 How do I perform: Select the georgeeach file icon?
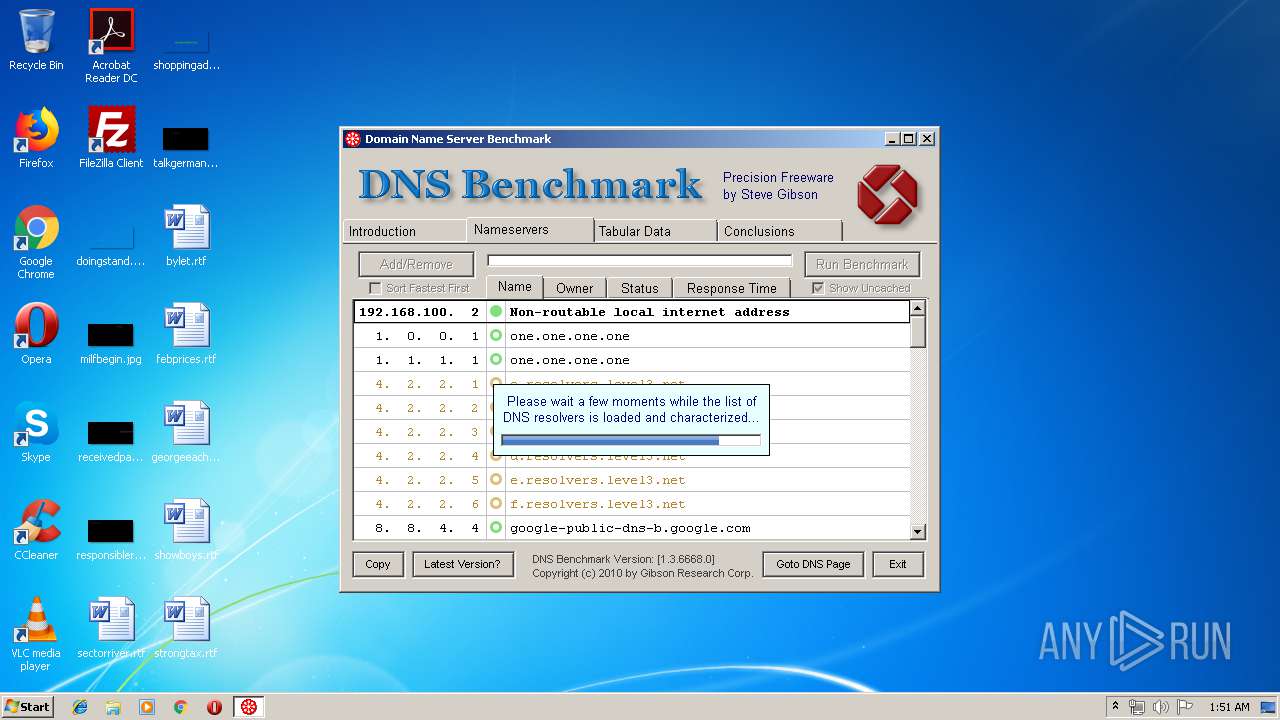pos(186,432)
